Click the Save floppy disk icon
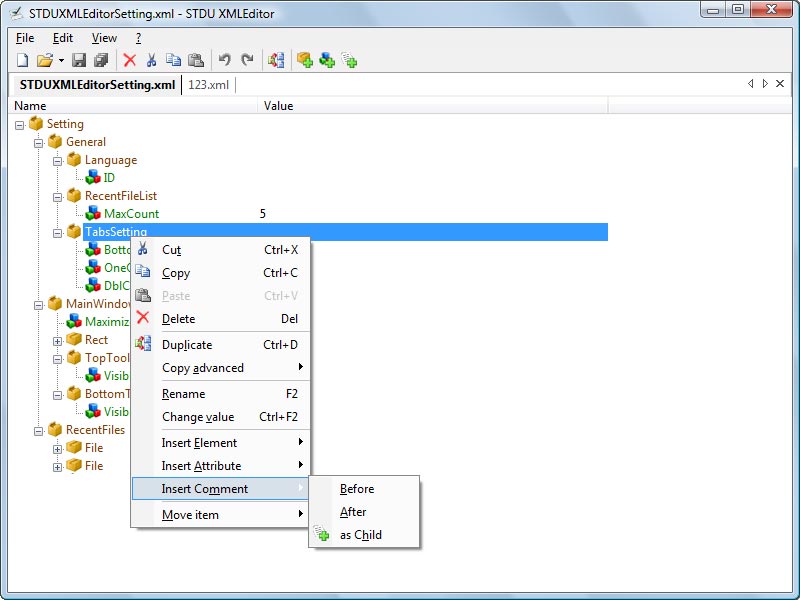 [x=79, y=60]
